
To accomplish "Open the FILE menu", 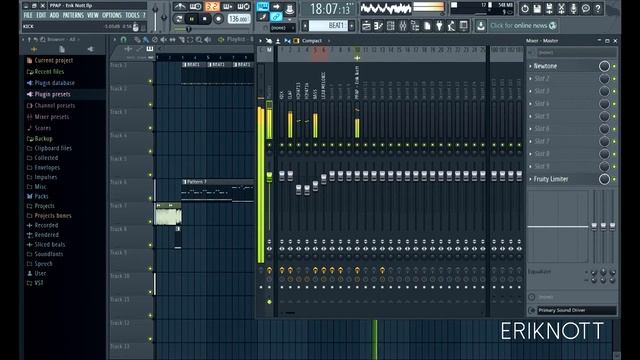I will [x=28, y=16].
